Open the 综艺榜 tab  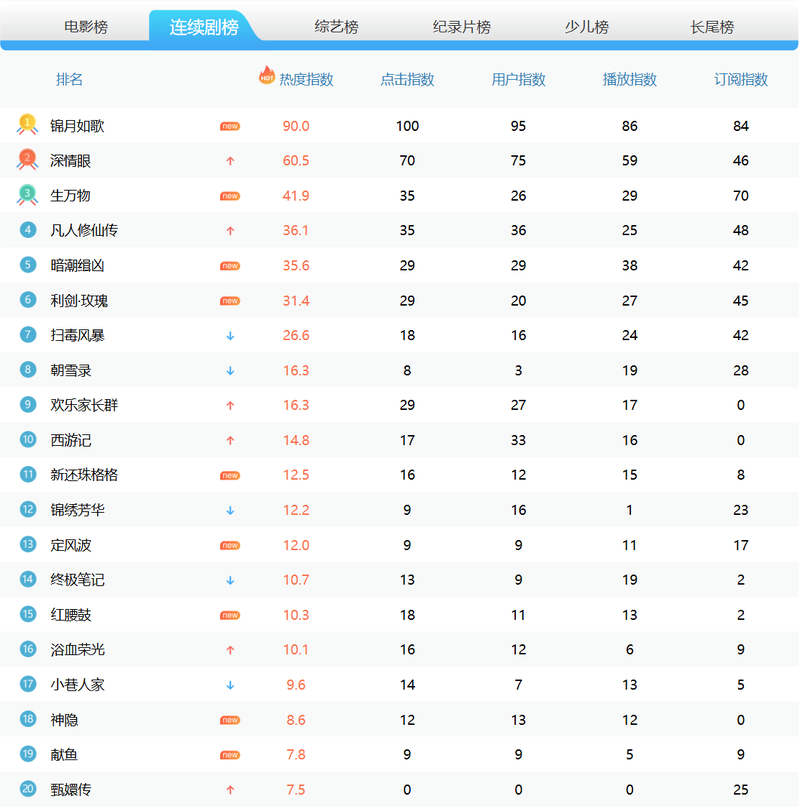(336, 27)
